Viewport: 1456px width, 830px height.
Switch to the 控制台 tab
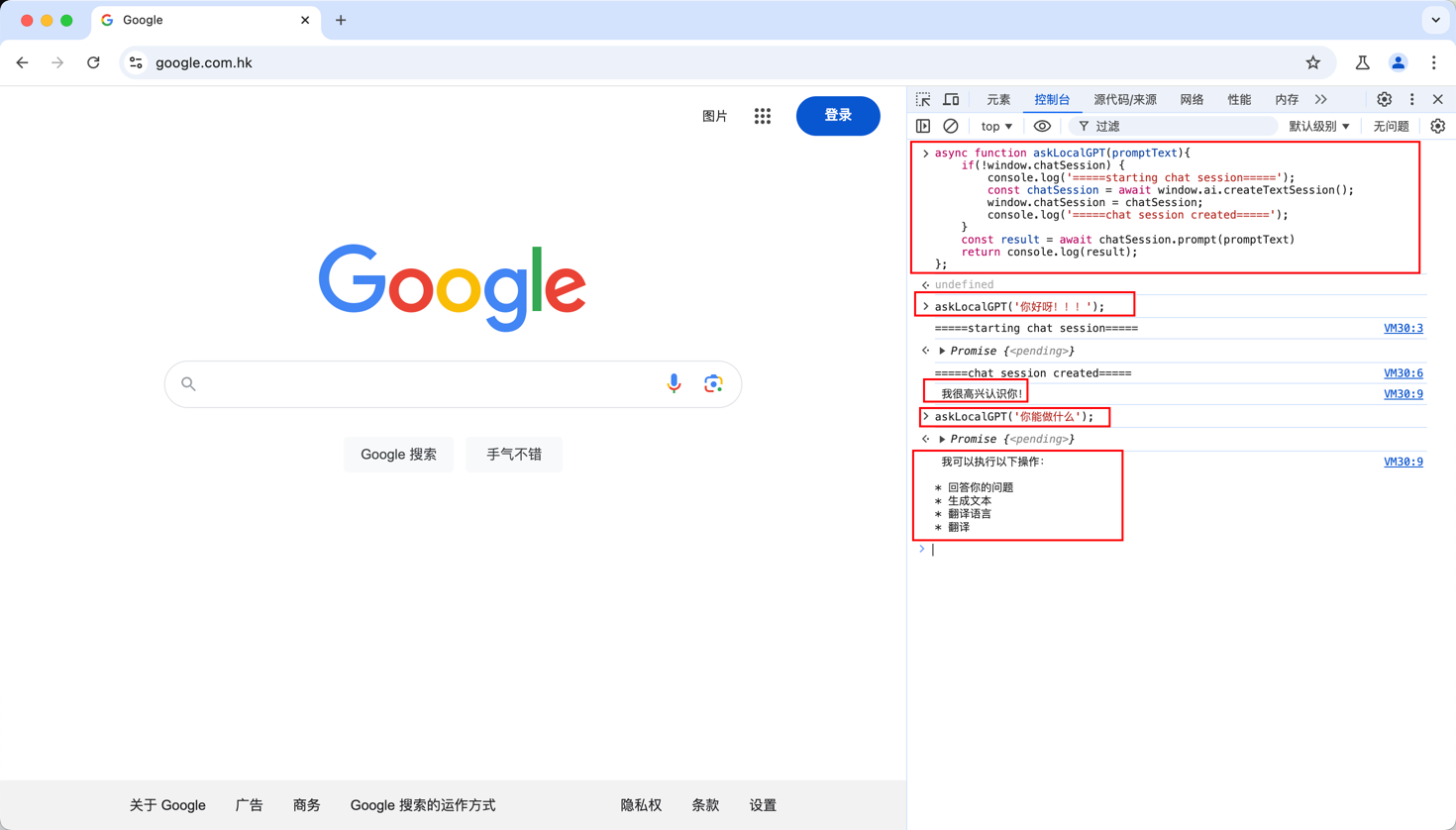pos(1052,99)
